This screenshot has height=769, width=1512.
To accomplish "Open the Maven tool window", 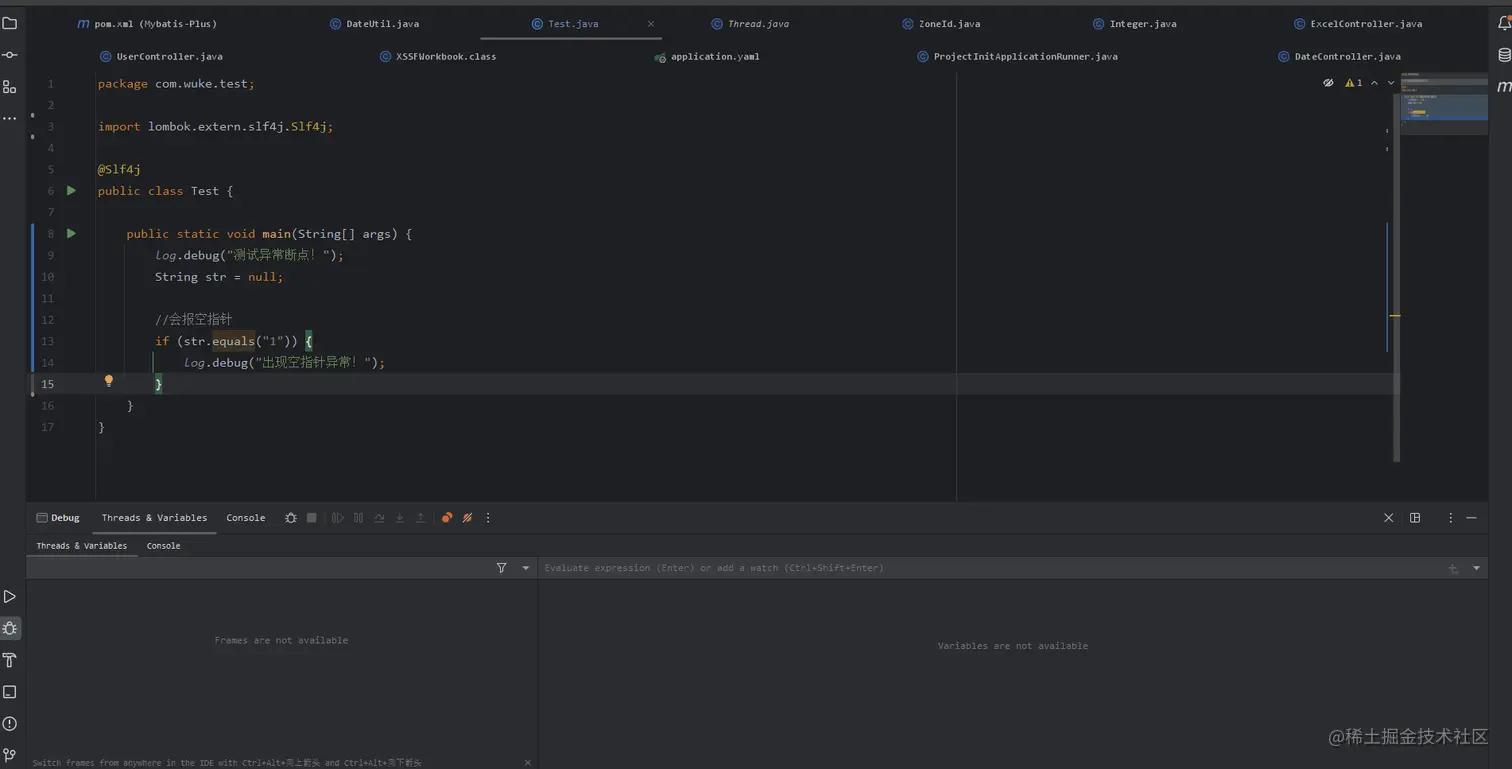I will pyautogui.click(x=1503, y=87).
